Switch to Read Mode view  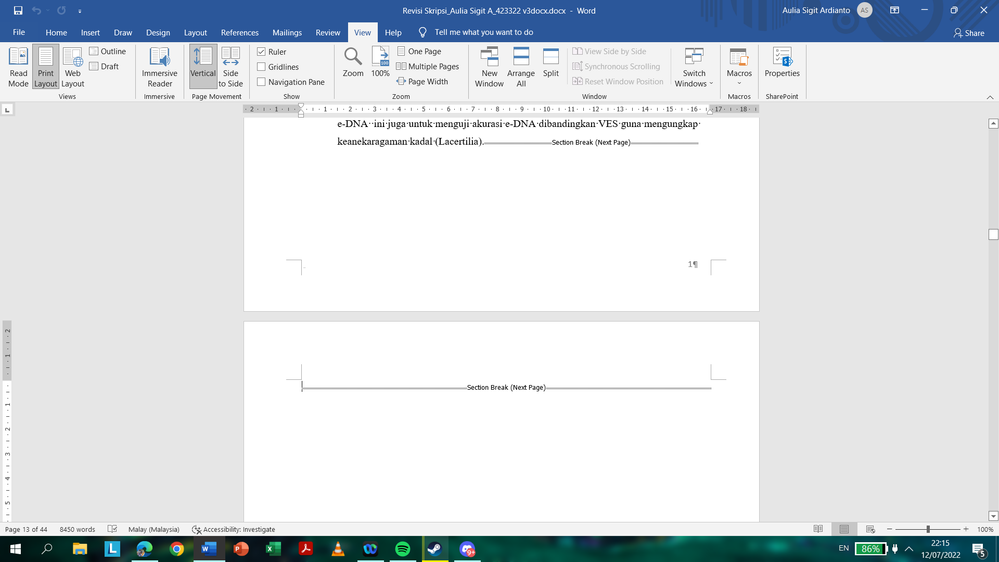(18, 67)
